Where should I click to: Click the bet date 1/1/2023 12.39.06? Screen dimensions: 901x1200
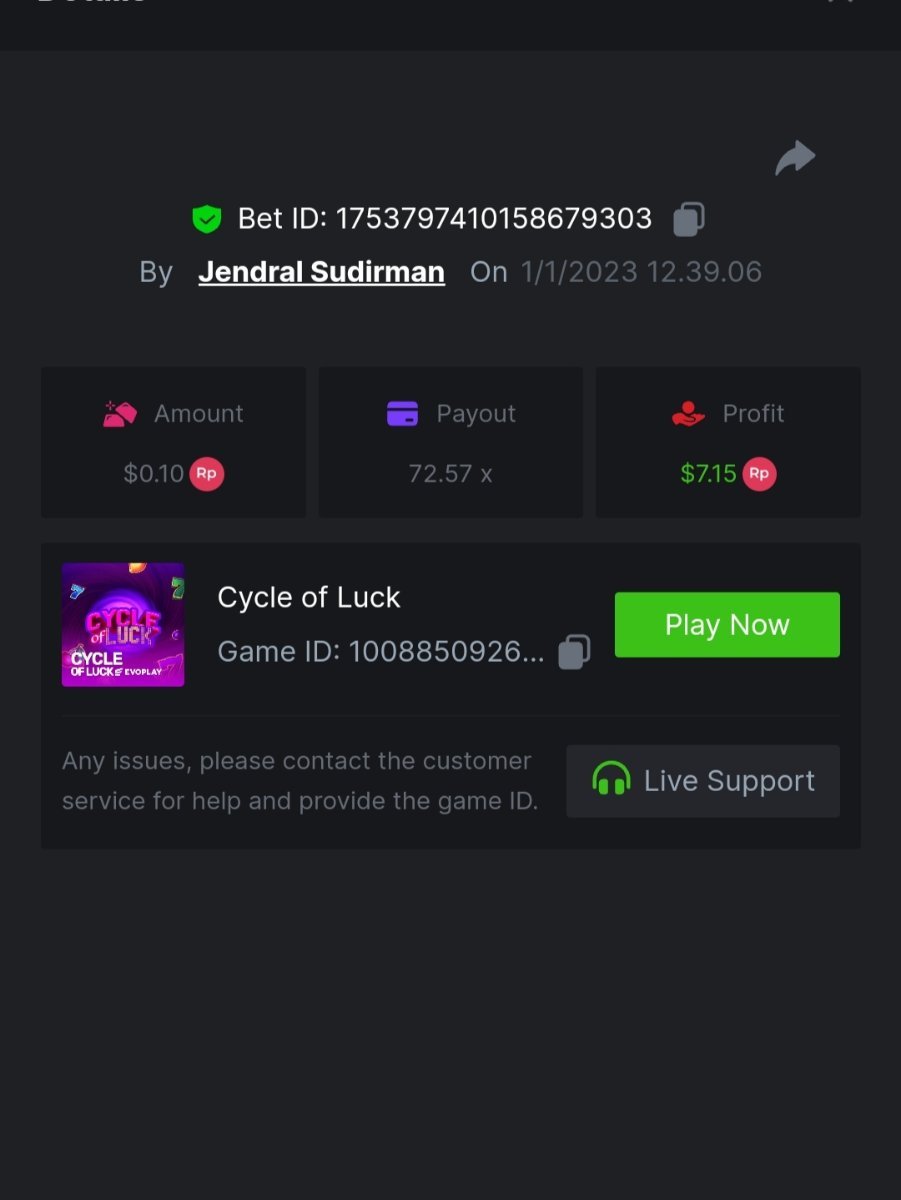click(x=641, y=272)
